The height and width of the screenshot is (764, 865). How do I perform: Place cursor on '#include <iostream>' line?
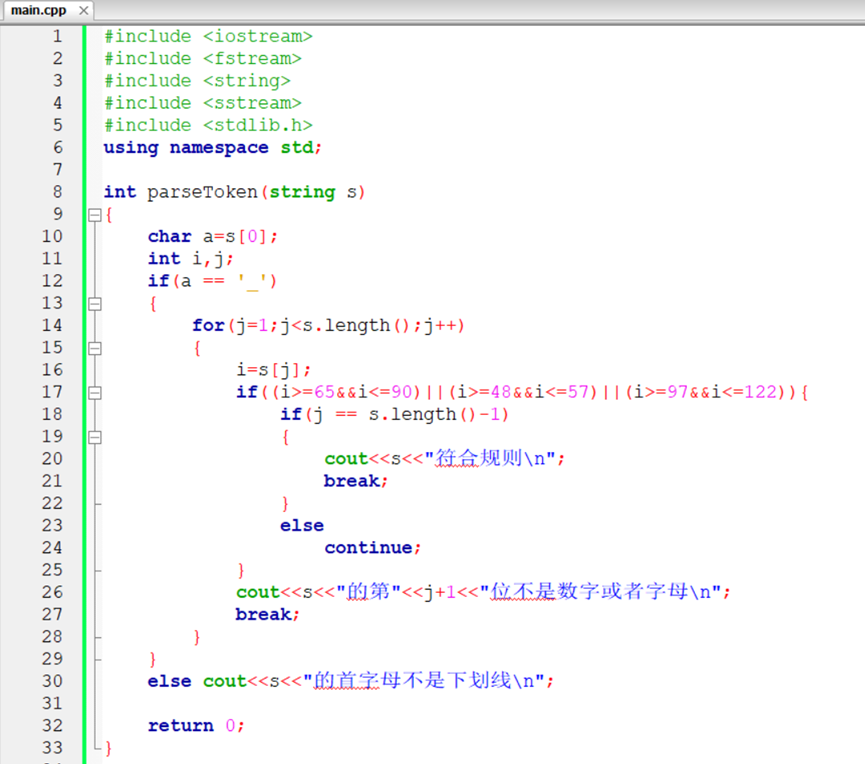(208, 36)
